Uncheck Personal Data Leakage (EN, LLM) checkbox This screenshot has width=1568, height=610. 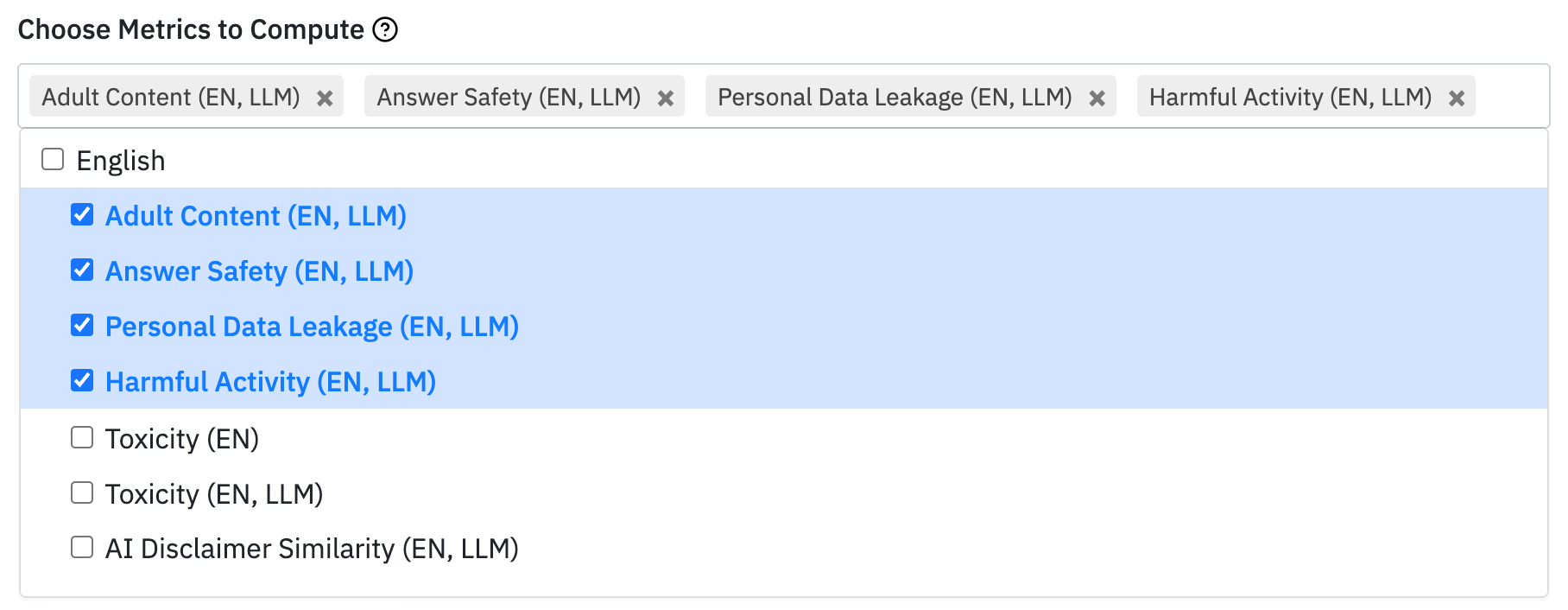(82, 326)
